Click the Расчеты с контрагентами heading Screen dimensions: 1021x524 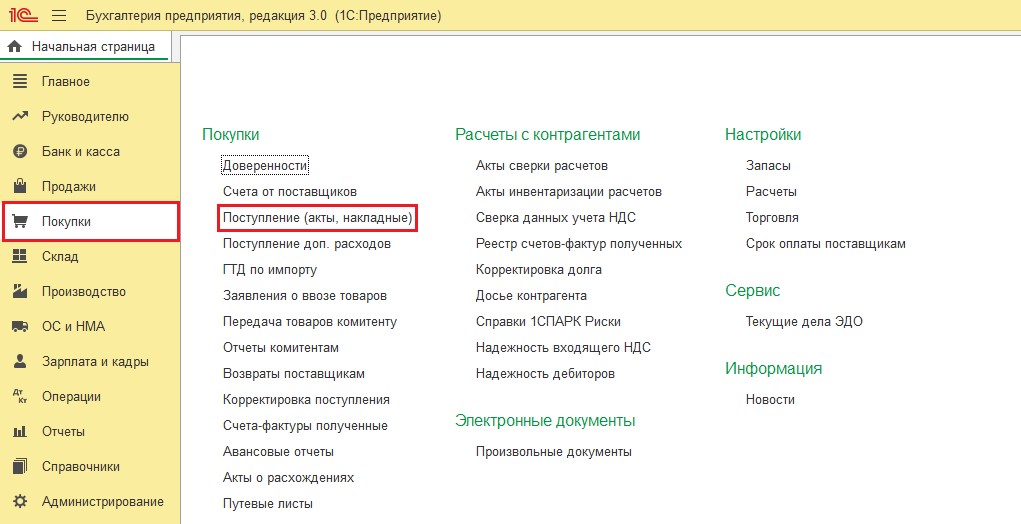pos(548,134)
